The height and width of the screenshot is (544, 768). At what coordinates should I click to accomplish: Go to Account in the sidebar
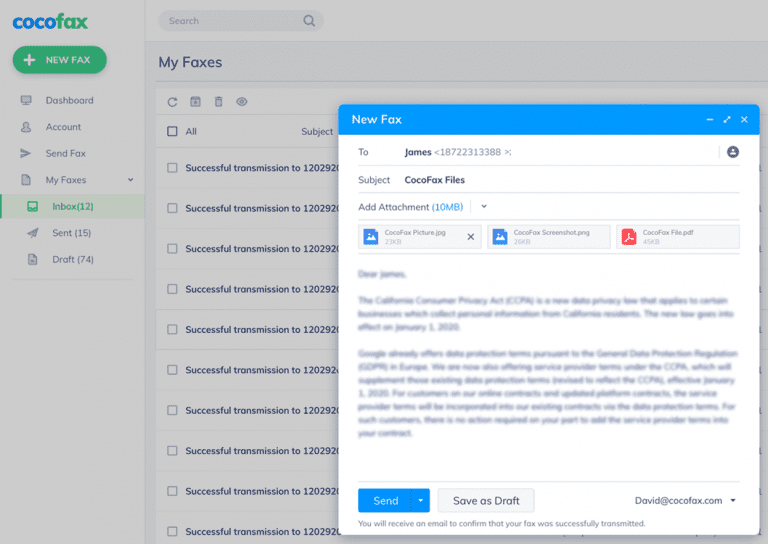pos(63,127)
